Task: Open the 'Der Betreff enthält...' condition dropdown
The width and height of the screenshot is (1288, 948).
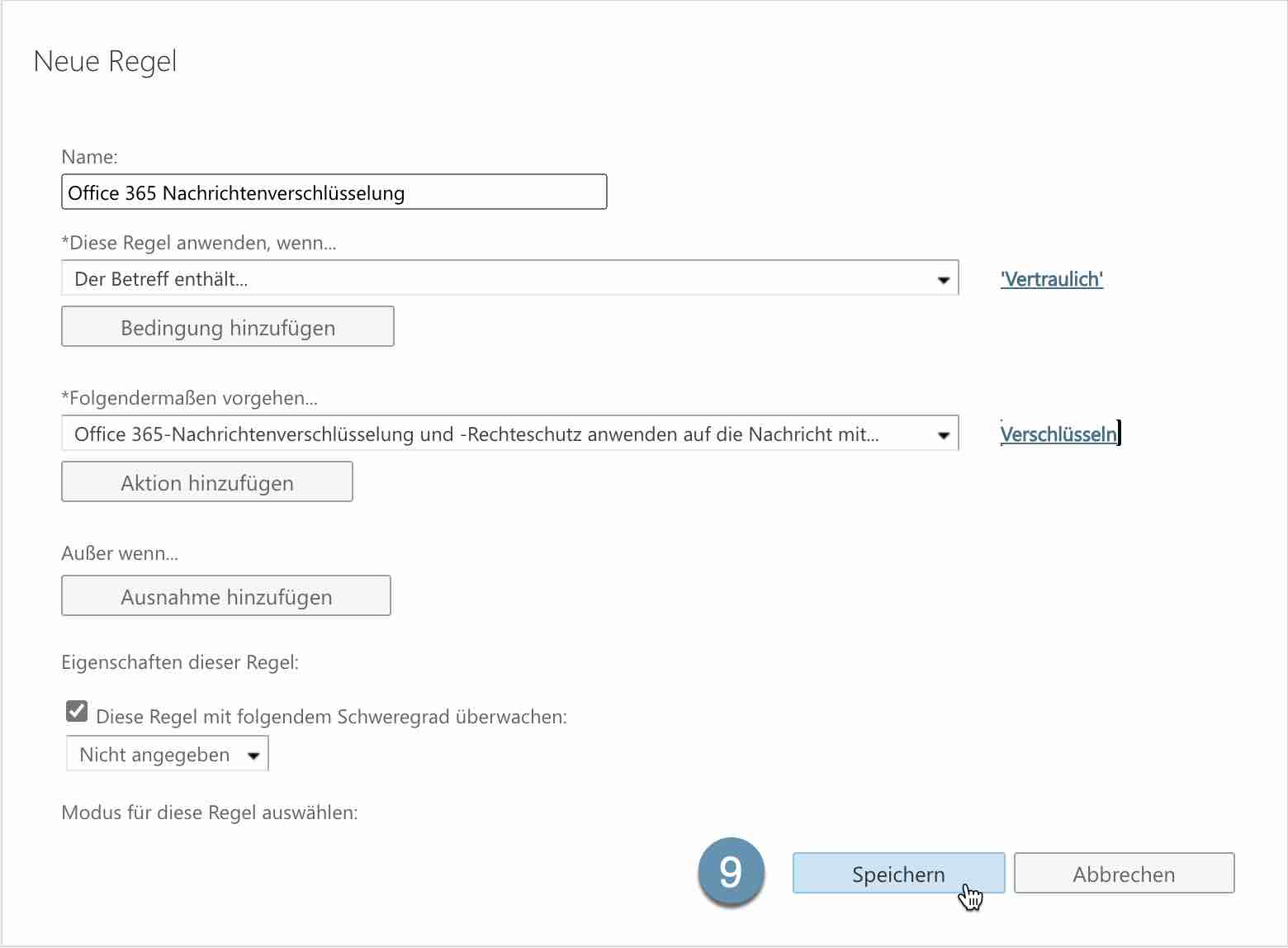Action: pyautogui.click(x=510, y=278)
